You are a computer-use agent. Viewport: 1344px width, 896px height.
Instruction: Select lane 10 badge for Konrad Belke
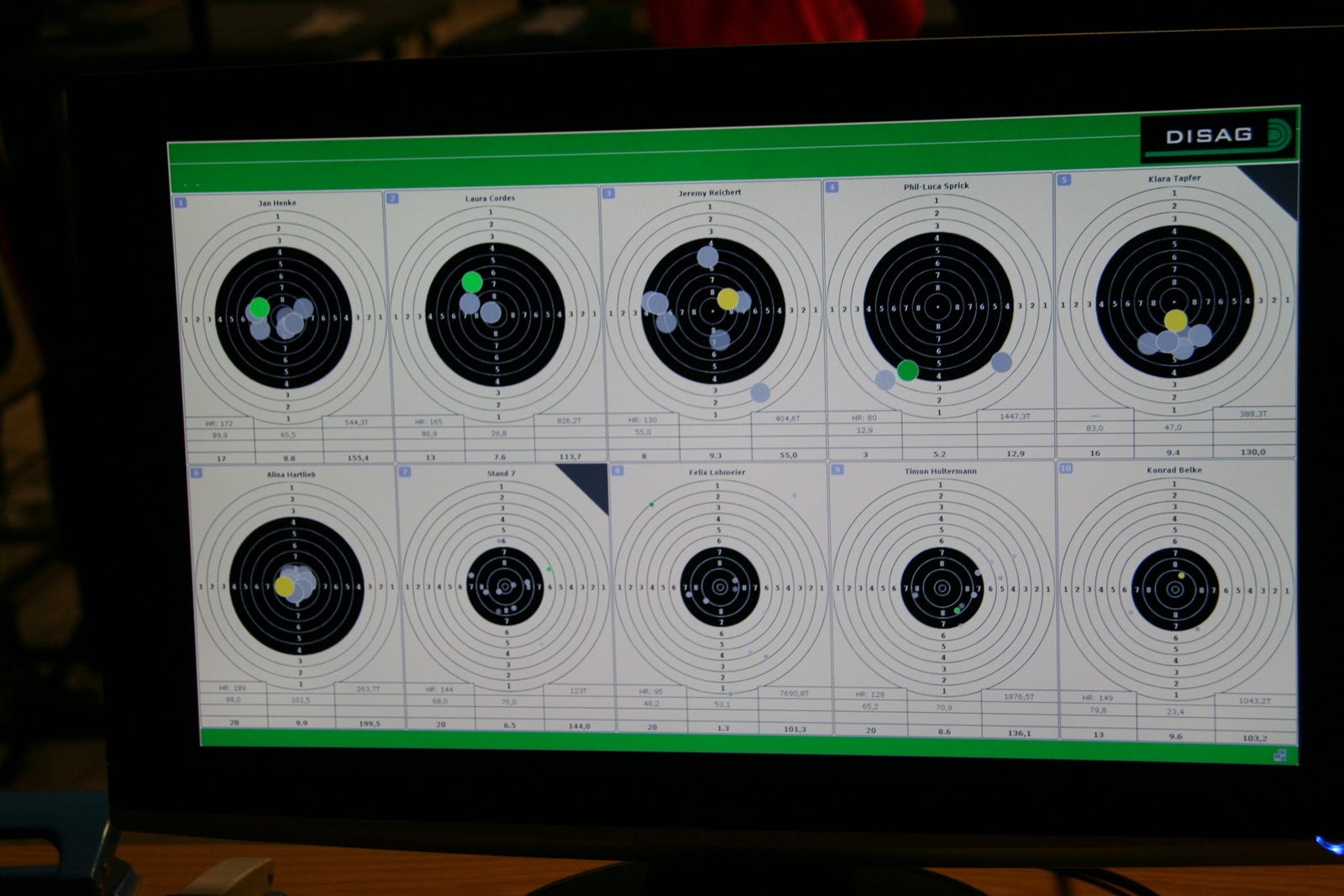click(1065, 468)
